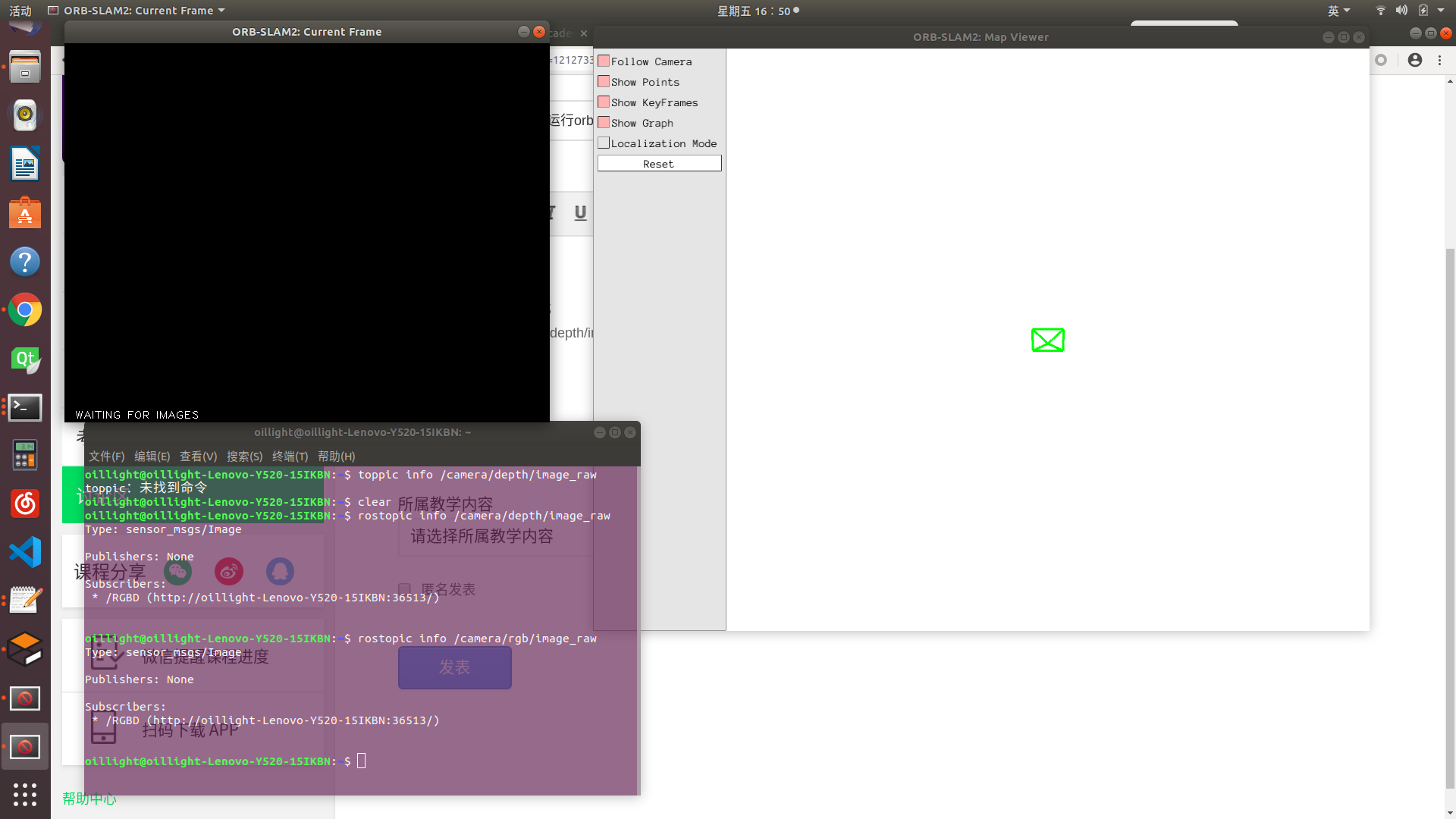This screenshot has height=819, width=1456.
Task: Expand the system menu arrow in top bar
Action: (1442, 11)
